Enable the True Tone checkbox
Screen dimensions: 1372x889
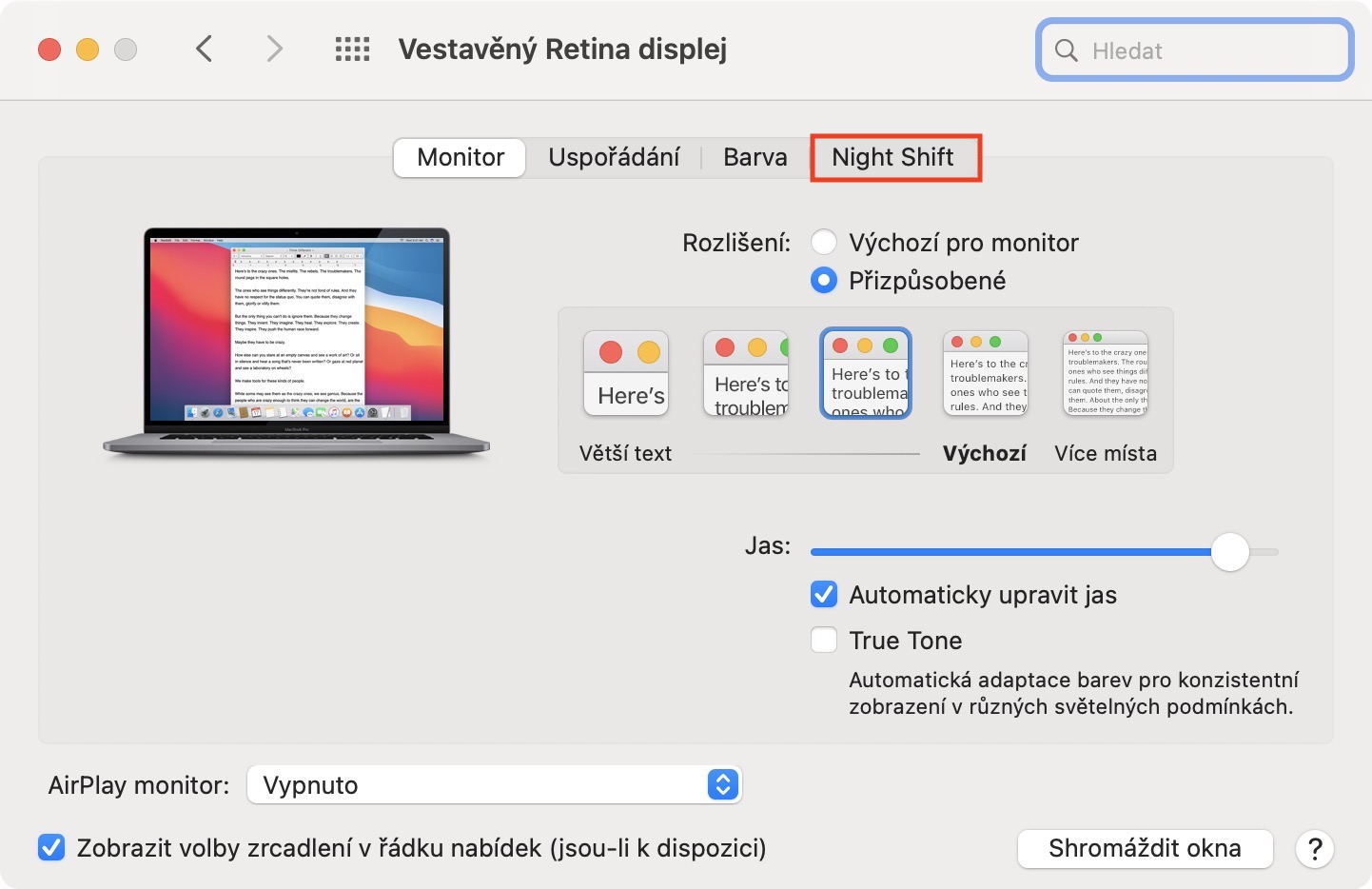coord(824,641)
